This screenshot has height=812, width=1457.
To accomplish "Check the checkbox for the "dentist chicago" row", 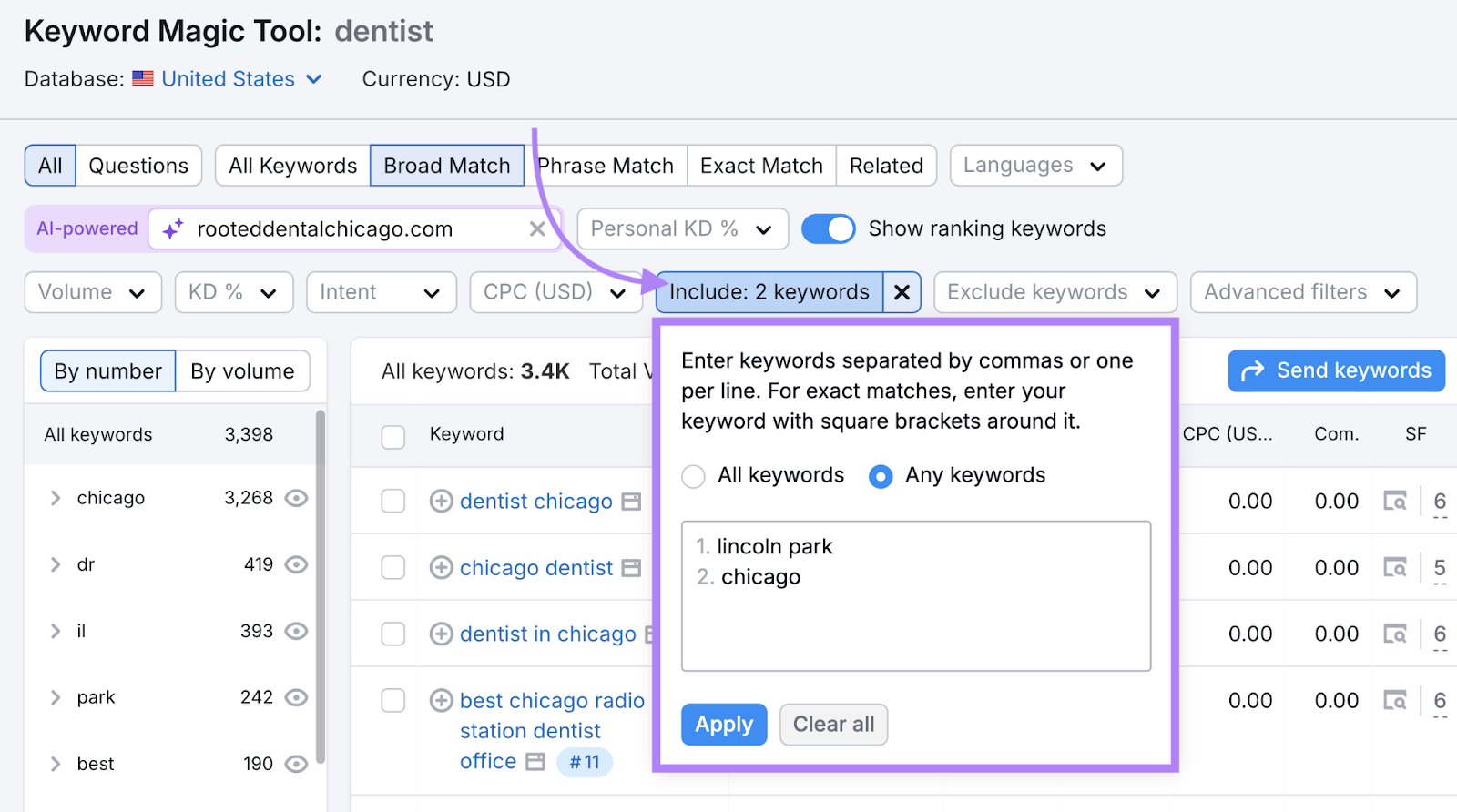I will click(x=392, y=501).
